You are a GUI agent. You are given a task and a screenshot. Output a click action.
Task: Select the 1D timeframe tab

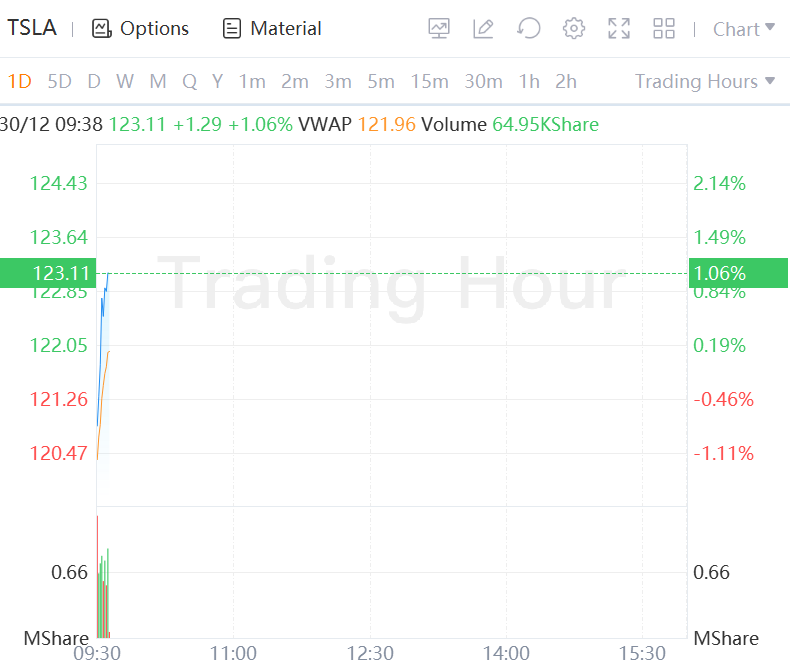click(x=20, y=81)
